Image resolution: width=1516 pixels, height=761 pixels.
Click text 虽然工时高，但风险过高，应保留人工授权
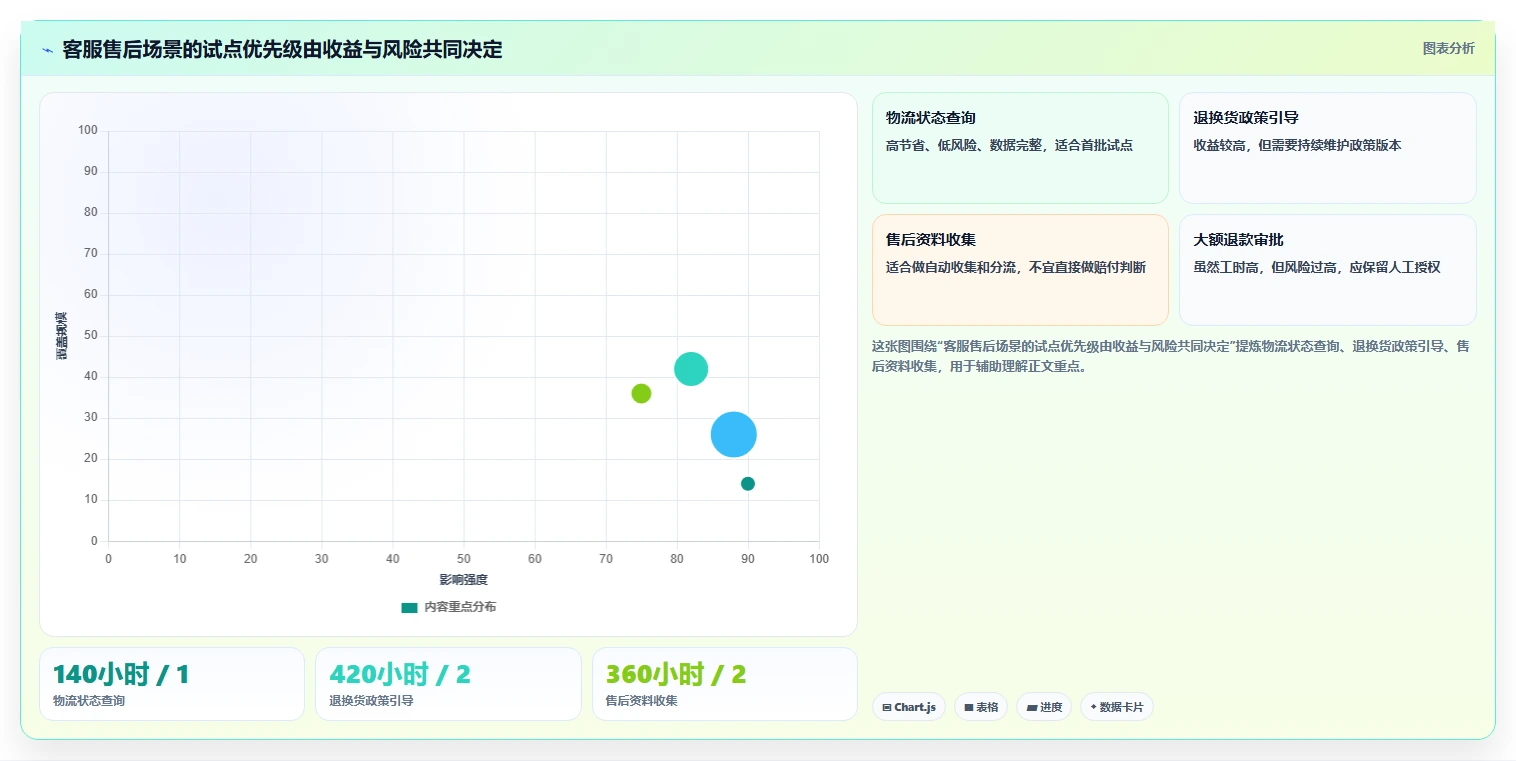click(1317, 267)
